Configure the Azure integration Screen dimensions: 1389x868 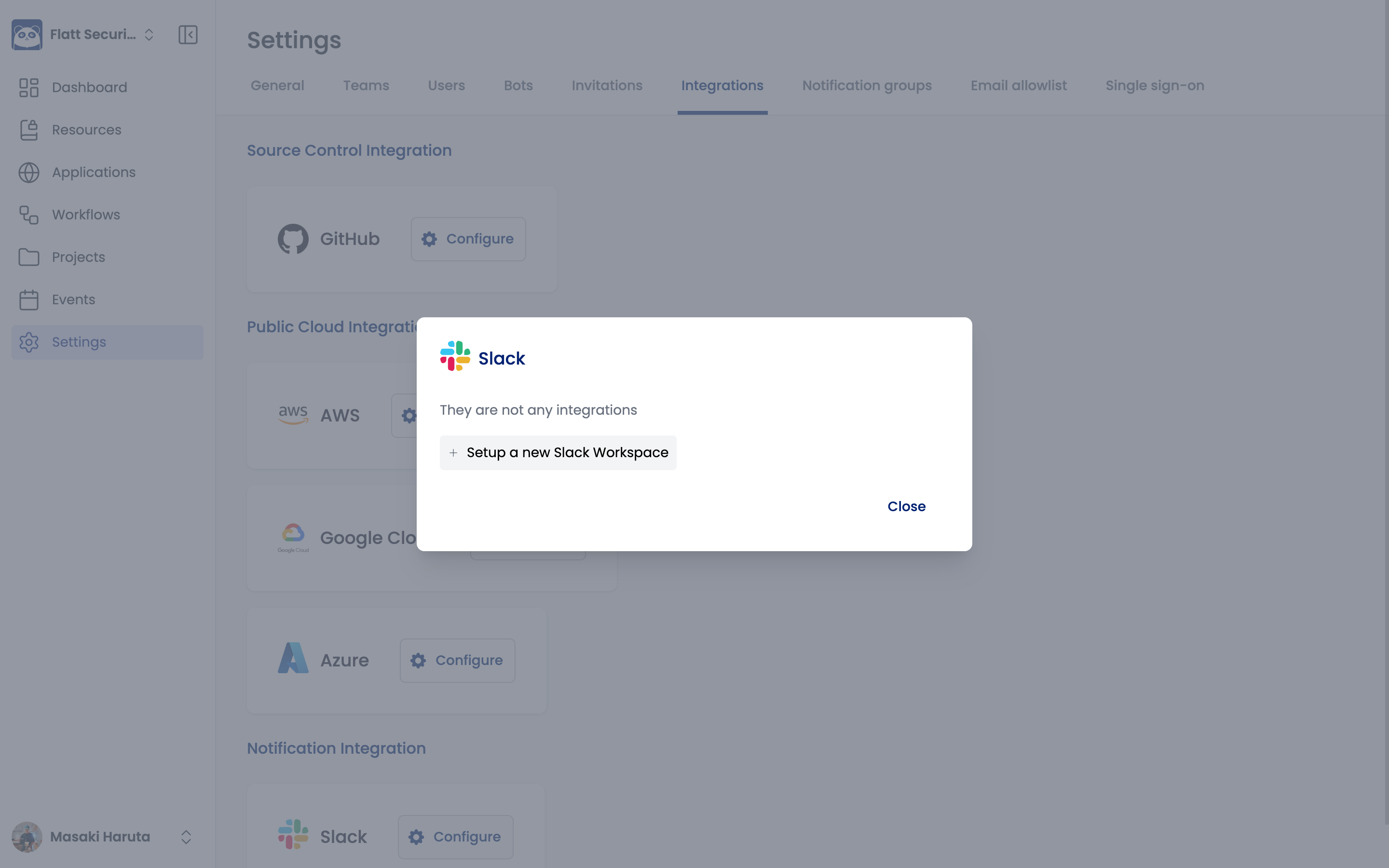tap(457, 661)
